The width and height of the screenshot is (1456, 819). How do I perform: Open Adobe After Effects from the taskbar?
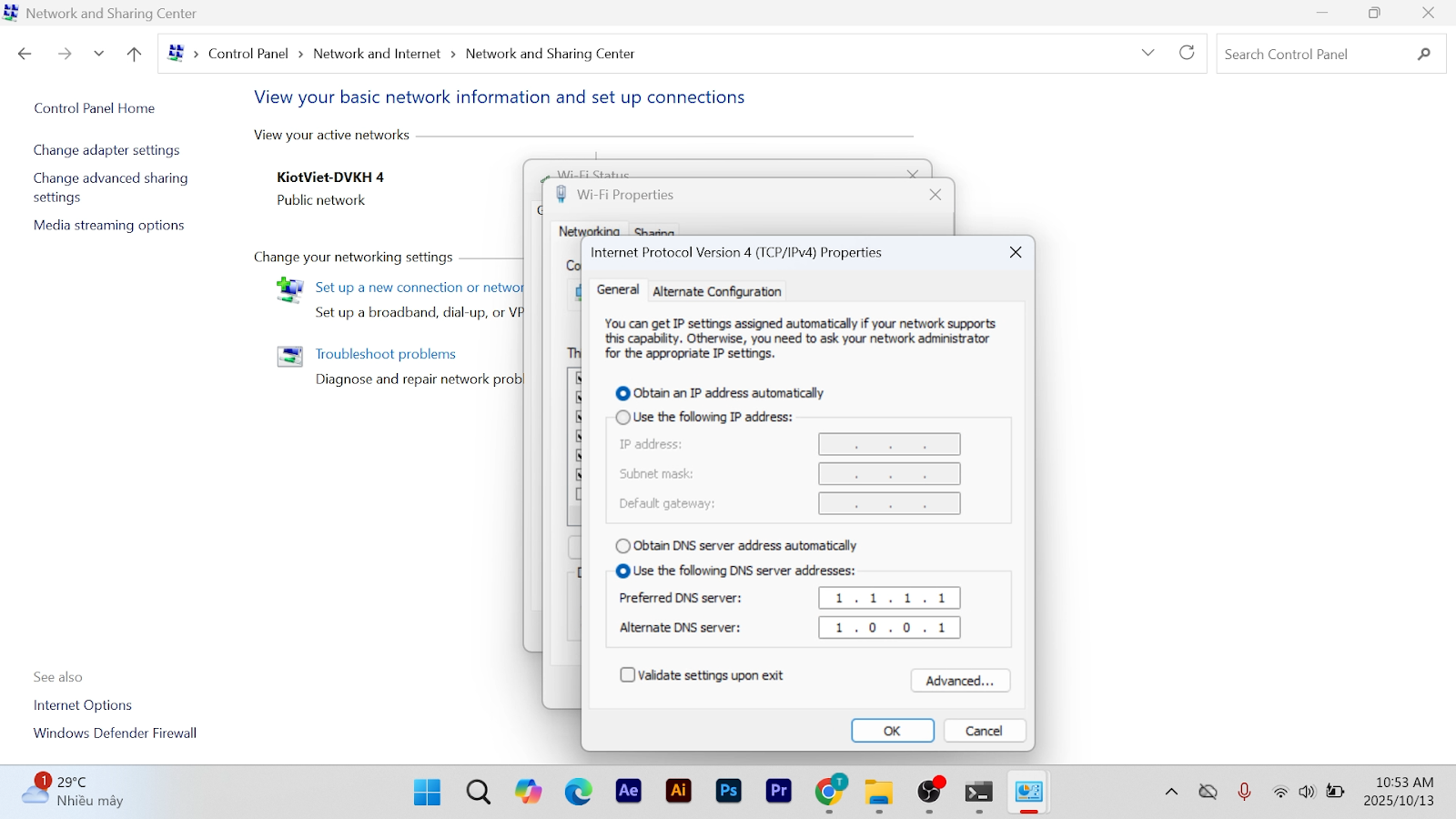(x=628, y=791)
